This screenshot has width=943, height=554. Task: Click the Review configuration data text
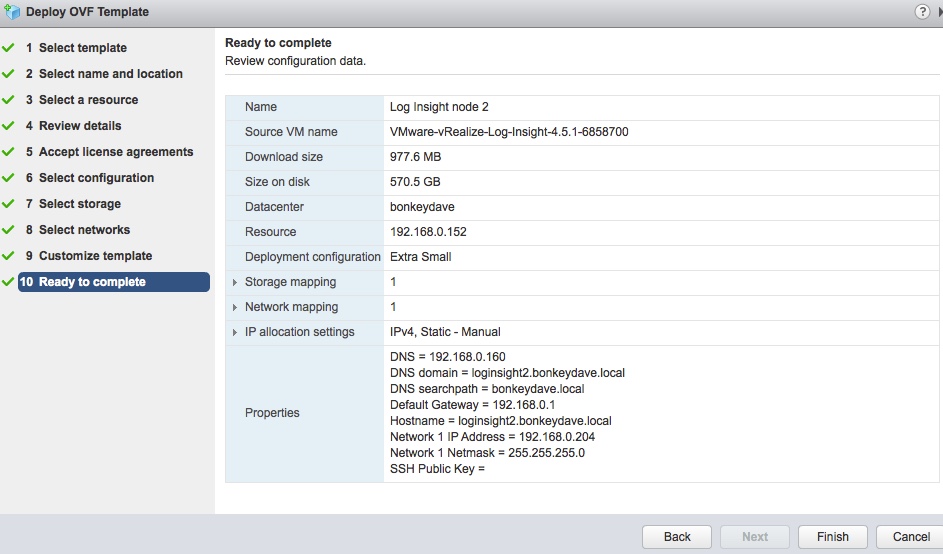coord(295,61)
